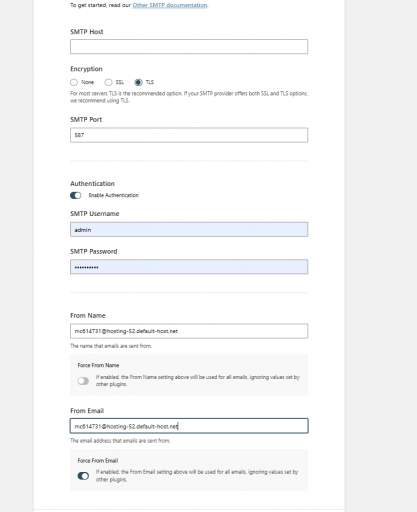The image size is (417, 512).
Task: Click the SMTP Host label text
Action: [87, 32]
